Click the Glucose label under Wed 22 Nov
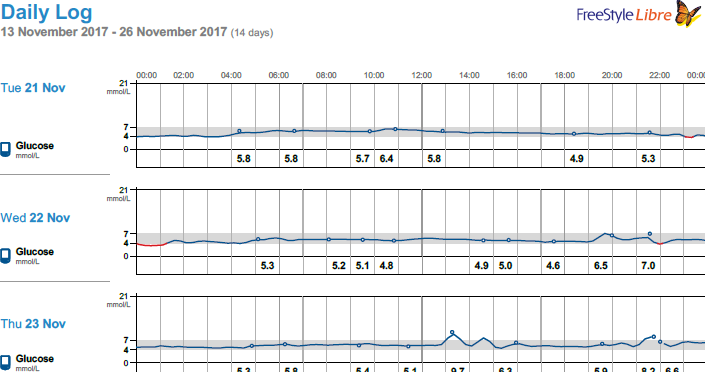Screen dimensions: 705x372 point(35,252)
